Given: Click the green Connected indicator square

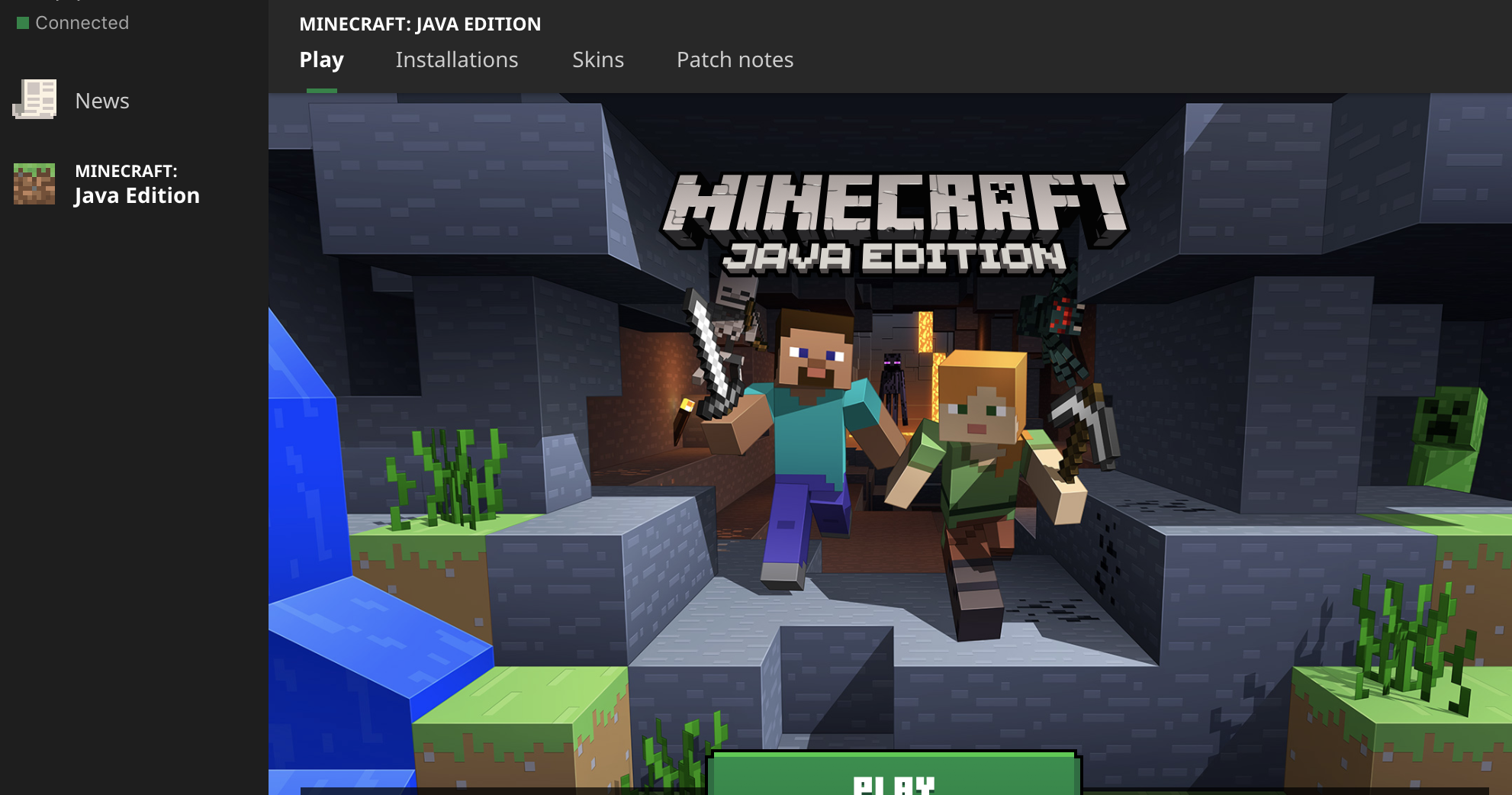Looking at the screenshot, I should [23, 23].
